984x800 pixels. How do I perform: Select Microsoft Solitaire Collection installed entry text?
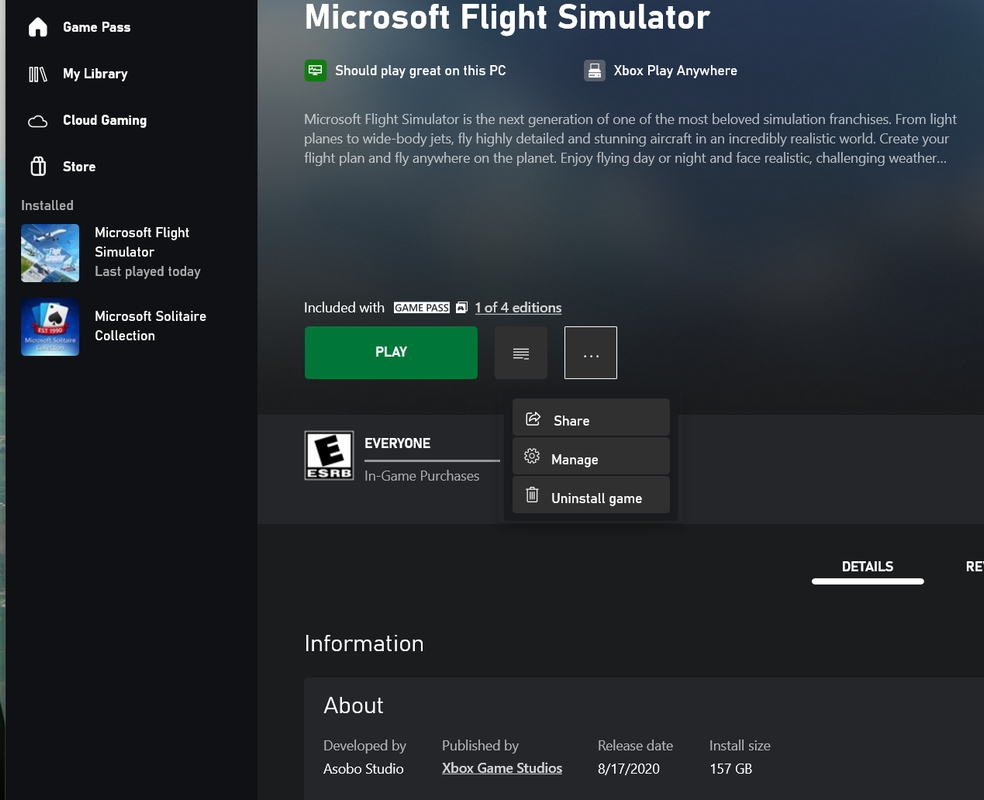coord(150,326)
